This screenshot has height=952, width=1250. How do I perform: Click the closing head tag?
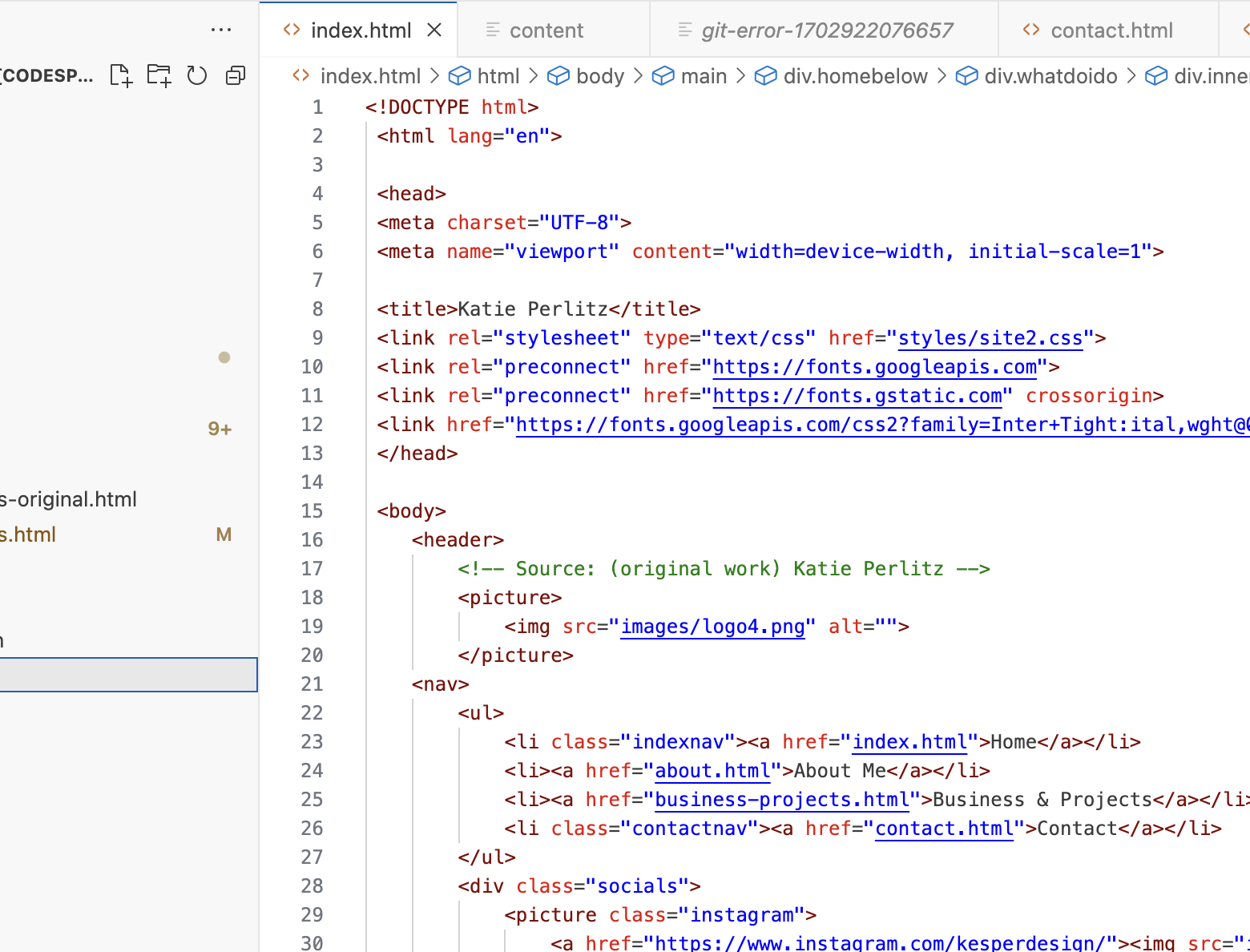pyautogui.click(x=417, y=454)
